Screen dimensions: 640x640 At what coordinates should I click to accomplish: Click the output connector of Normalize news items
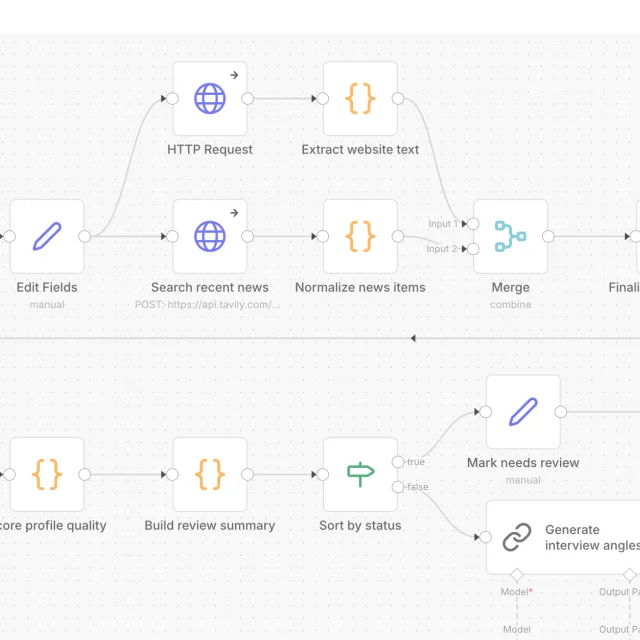coord(398,236)
